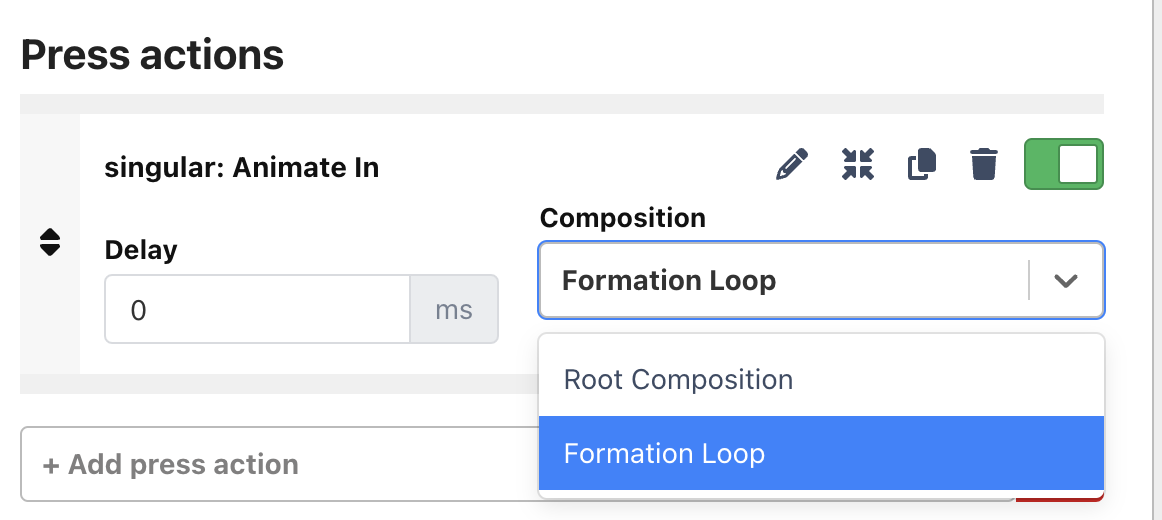Click the singular: Animate In title
The width and height of the screenshot is (1162, 520).
point(242,168)
